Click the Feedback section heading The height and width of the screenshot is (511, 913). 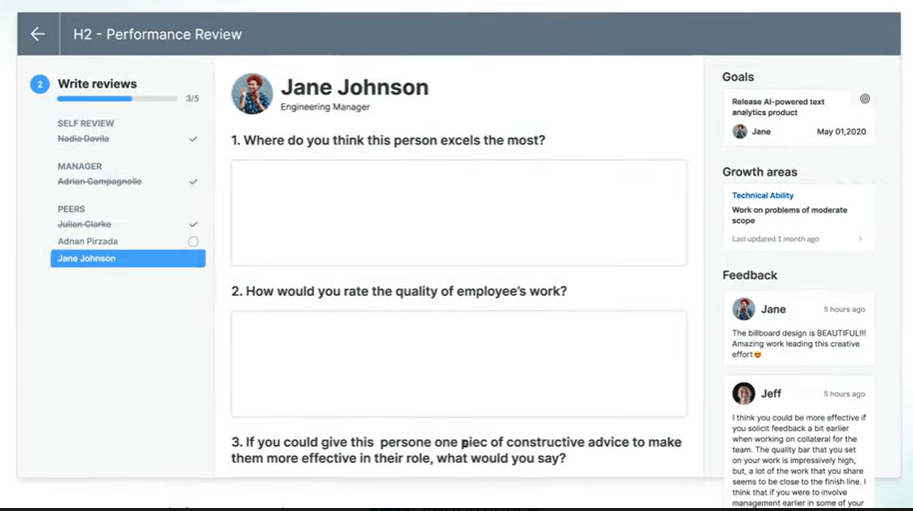[x=749, y=275]
